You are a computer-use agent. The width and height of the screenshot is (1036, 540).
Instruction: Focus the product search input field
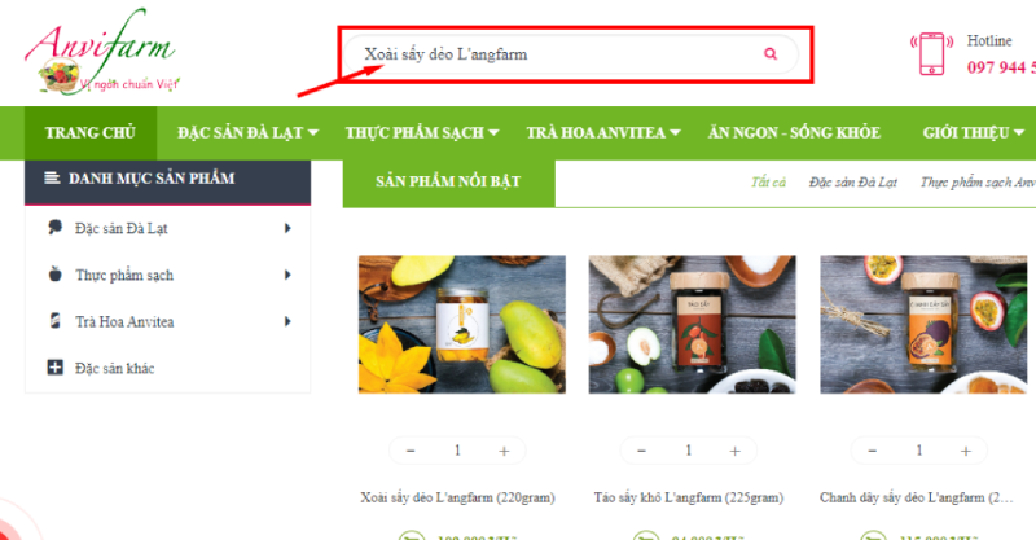pyautogui.click(x=554, y=54)
